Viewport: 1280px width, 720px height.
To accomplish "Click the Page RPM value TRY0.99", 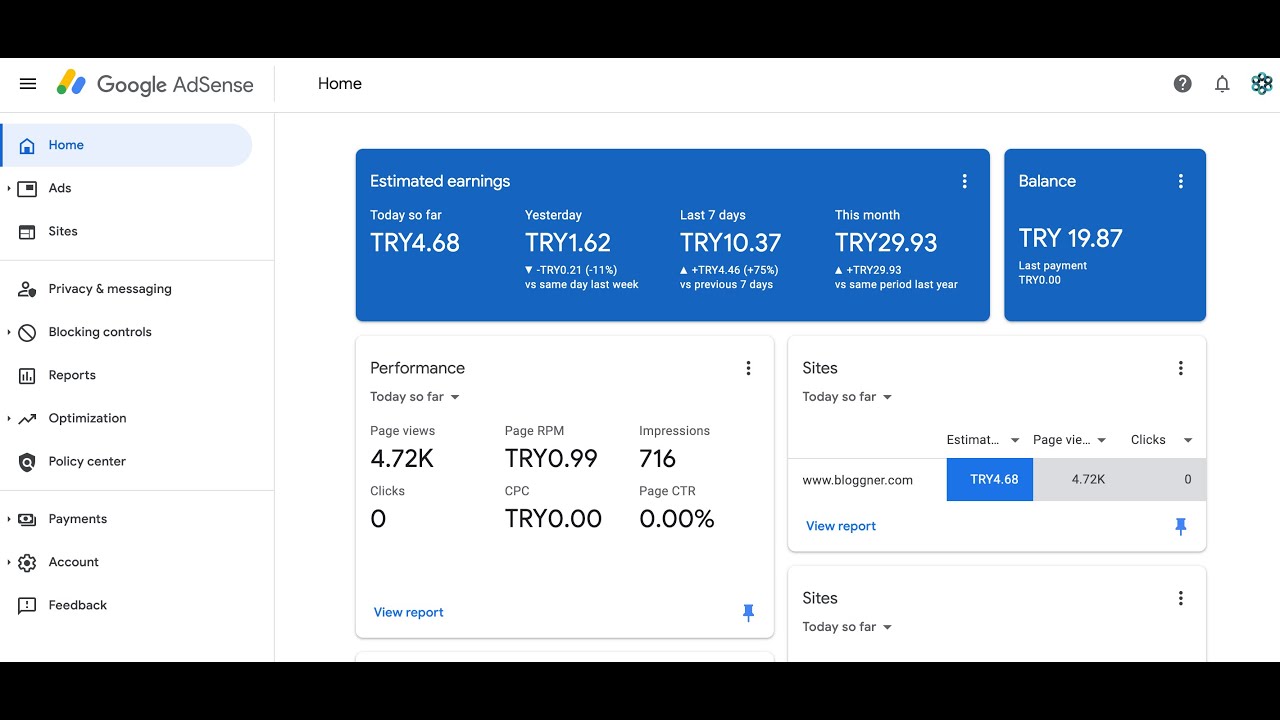I will (551, 459).
